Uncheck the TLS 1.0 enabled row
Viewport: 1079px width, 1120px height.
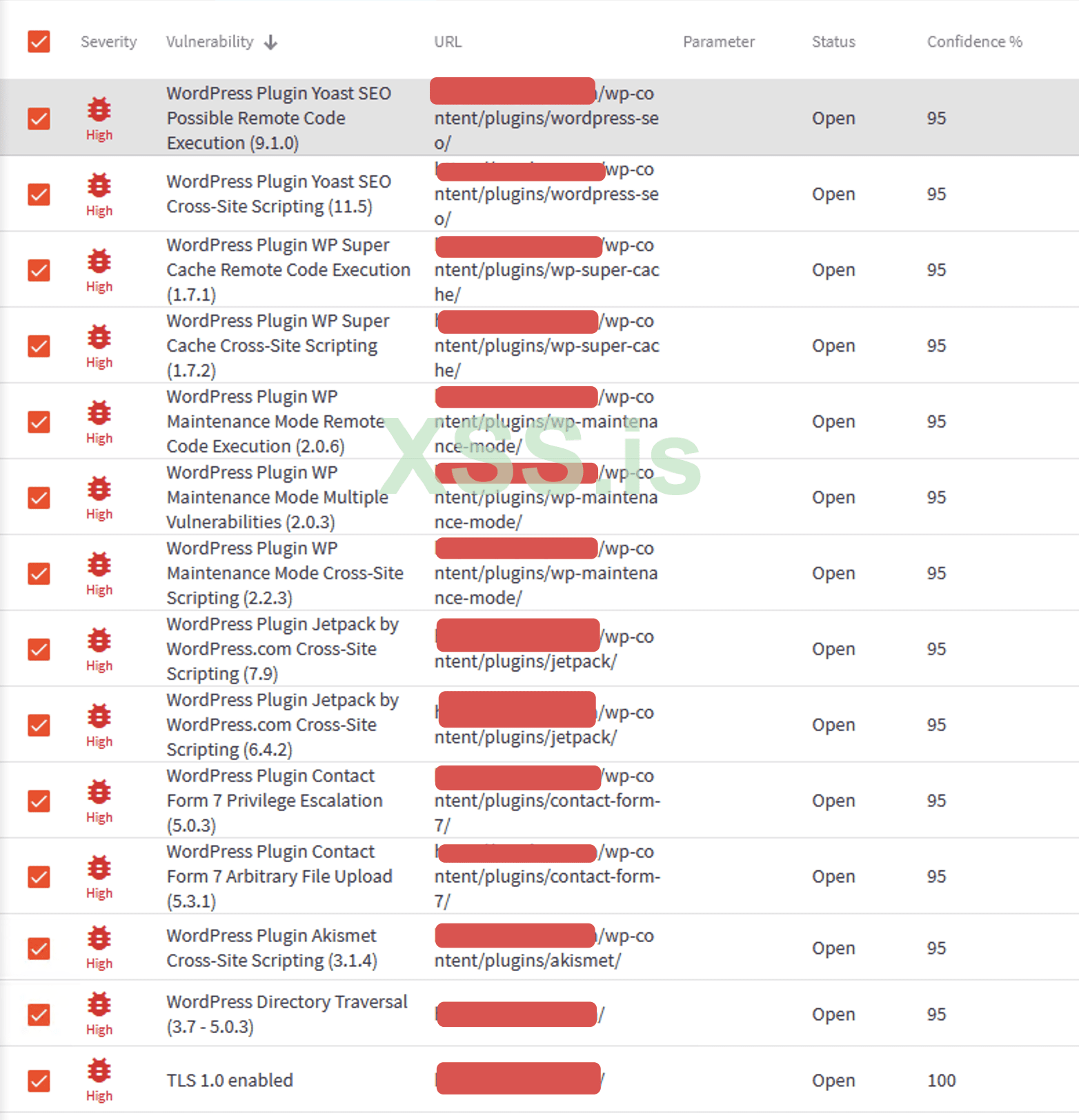tap(39, 1081)
